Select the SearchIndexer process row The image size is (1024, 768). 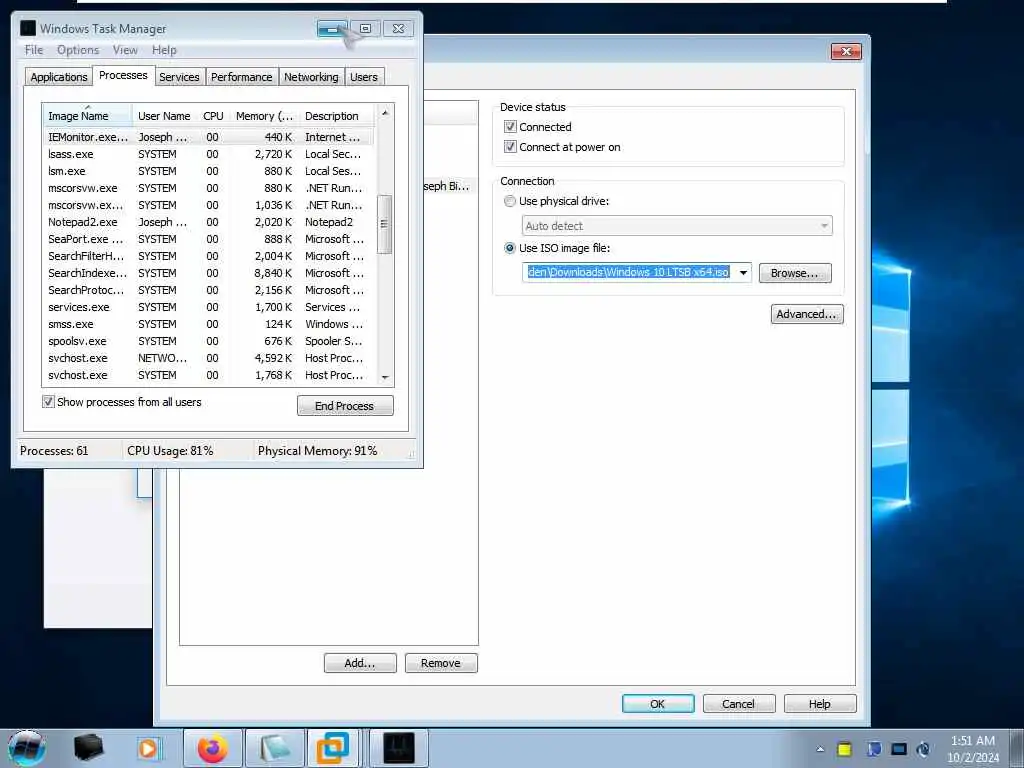(208, 273)
